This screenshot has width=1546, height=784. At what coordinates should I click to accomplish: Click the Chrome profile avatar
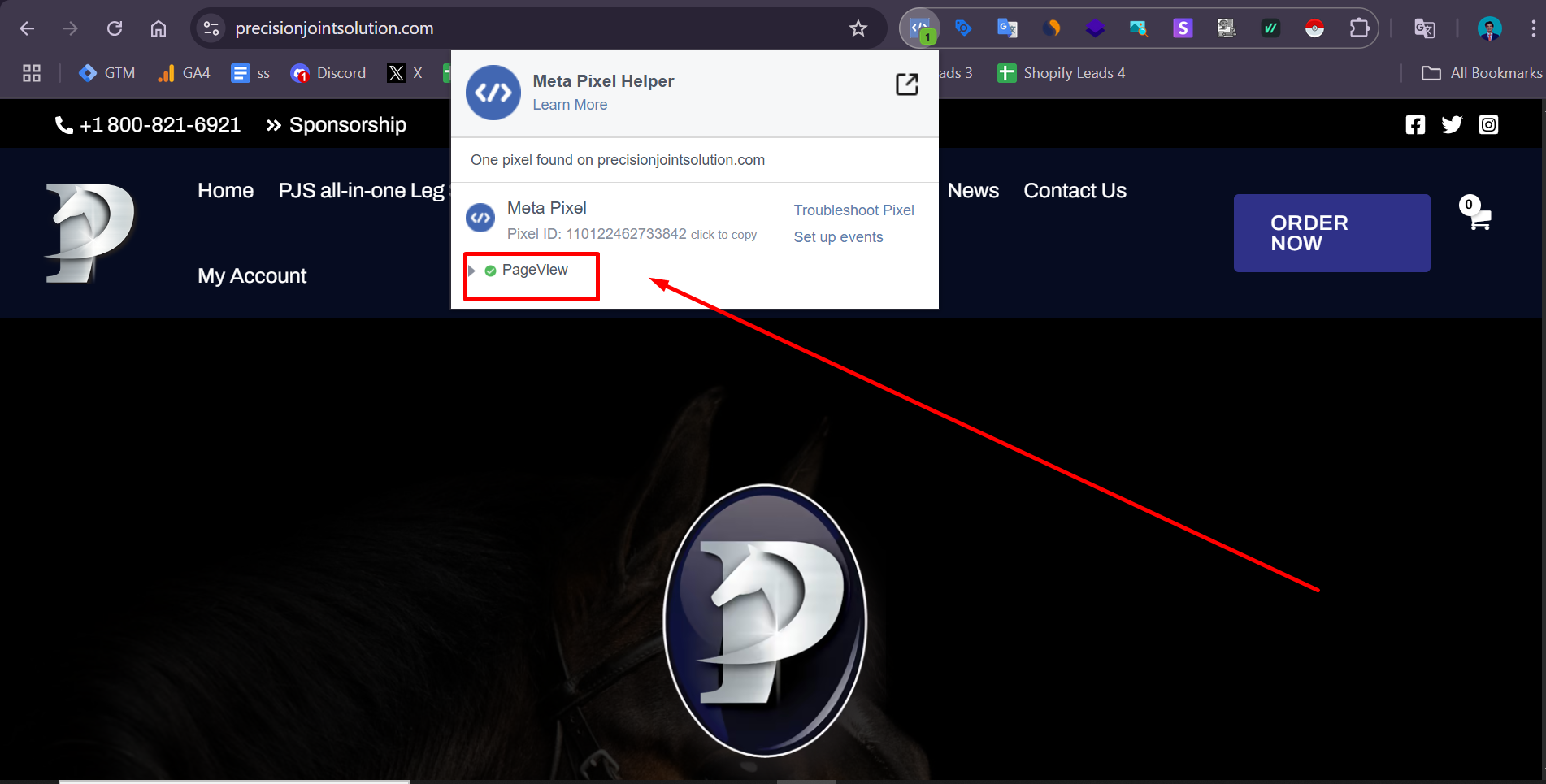[x=1489, y=27]
